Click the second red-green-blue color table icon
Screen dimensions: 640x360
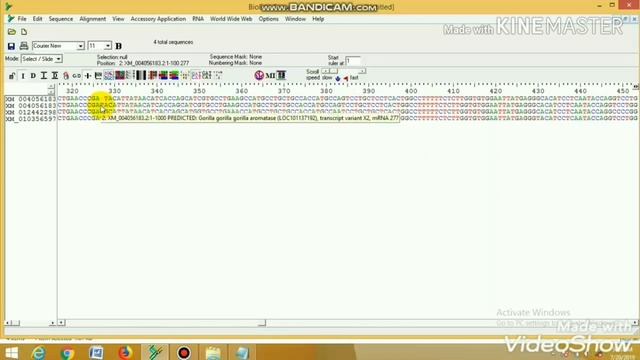coord(174,76)
